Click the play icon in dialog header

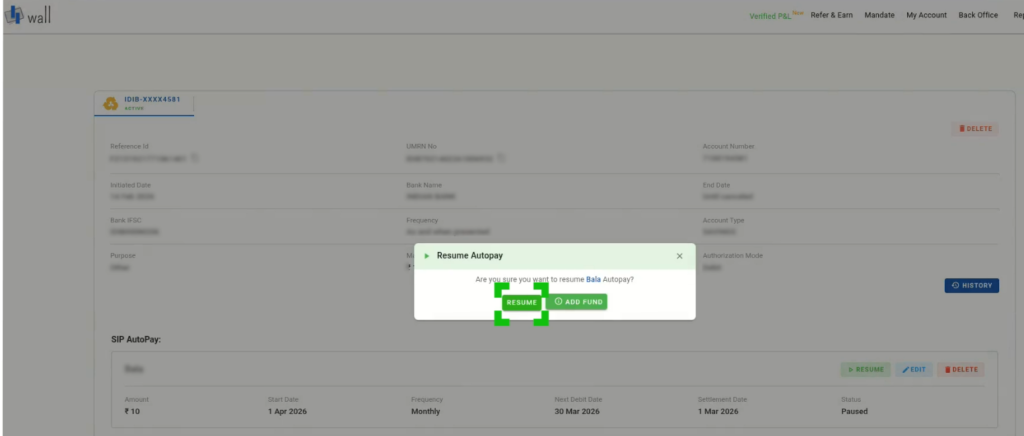click(428, 256)
